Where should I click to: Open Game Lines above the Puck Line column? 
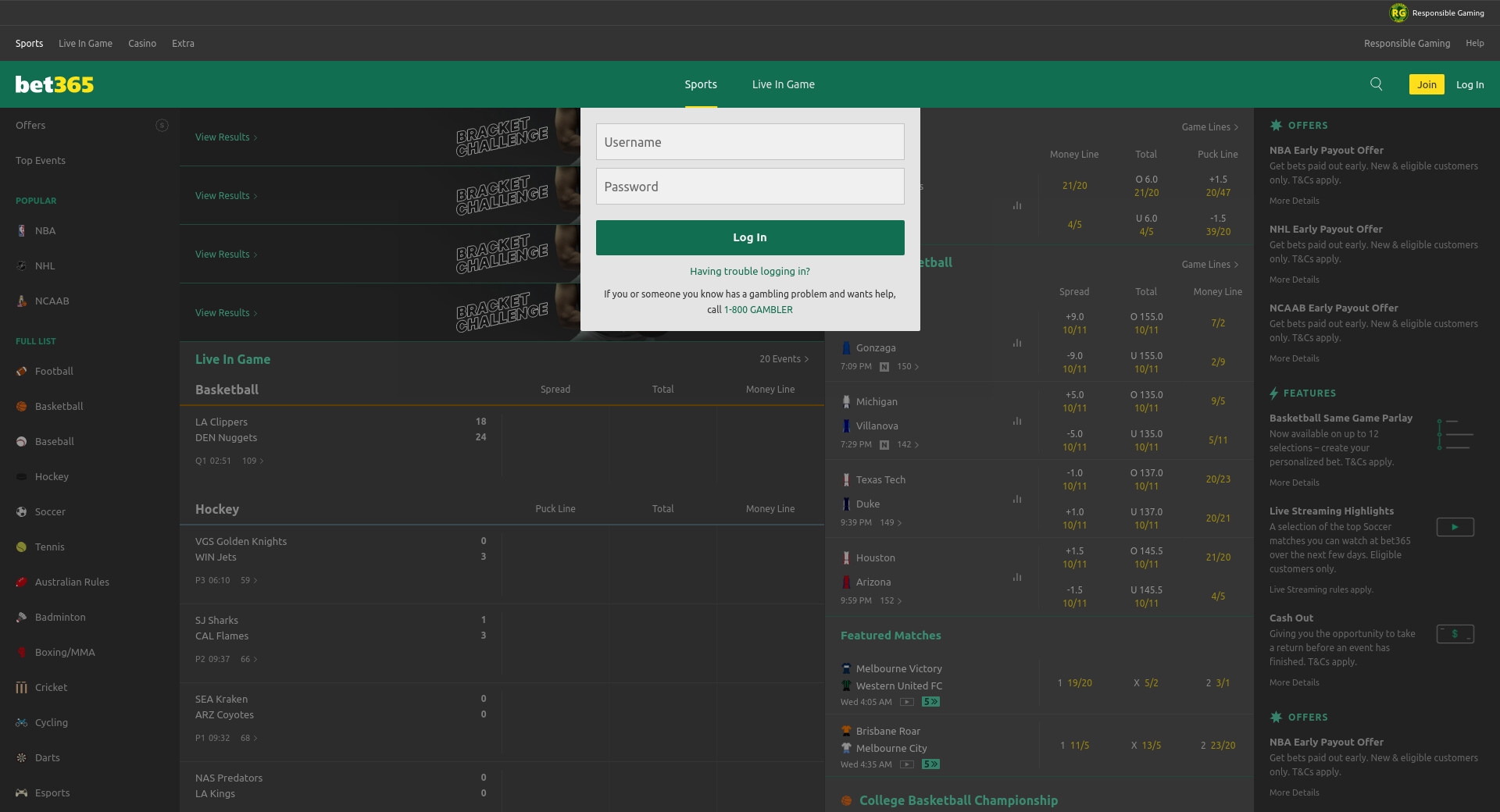point(1209,127)
